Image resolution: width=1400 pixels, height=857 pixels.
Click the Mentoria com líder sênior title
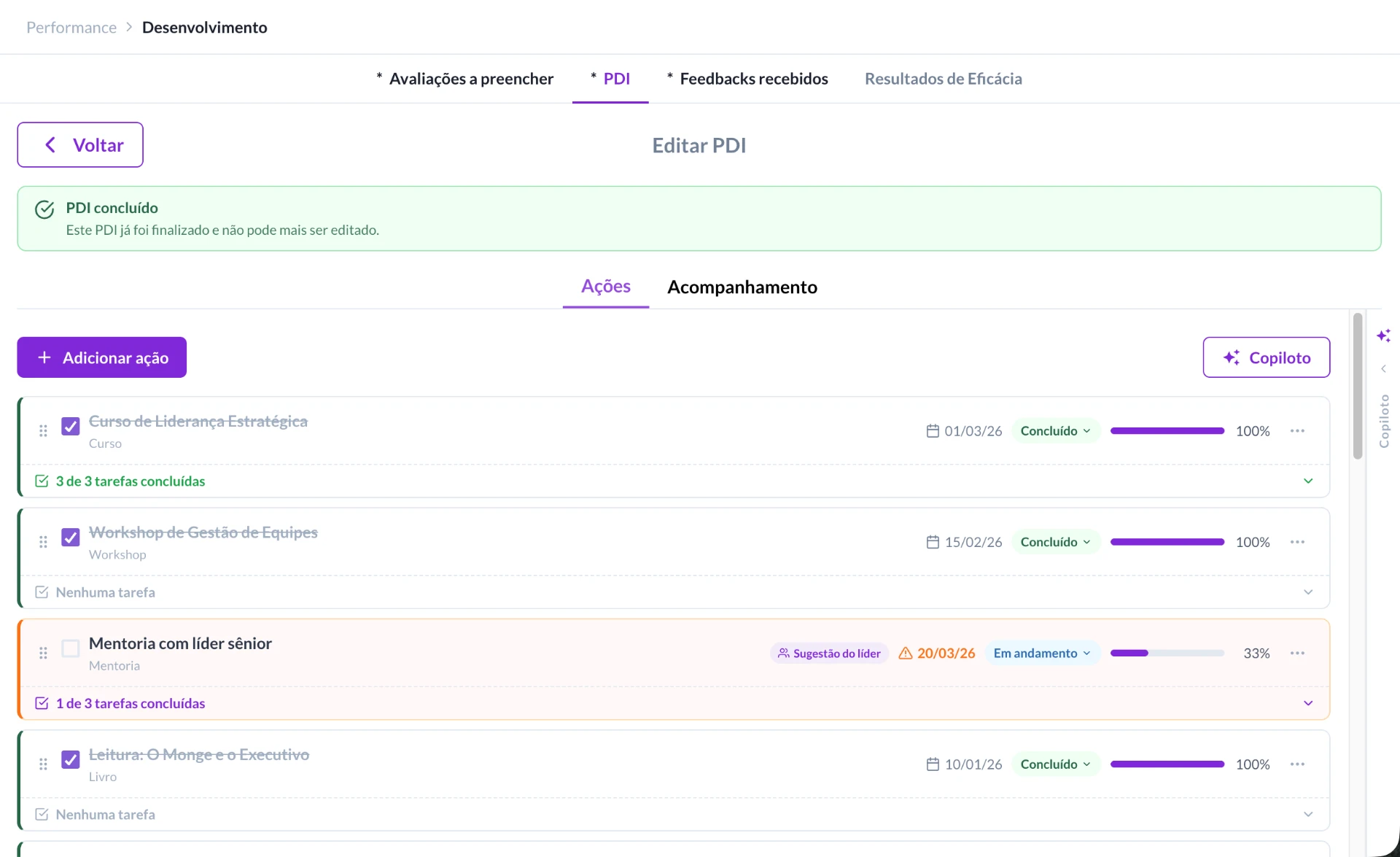point(180,643)
